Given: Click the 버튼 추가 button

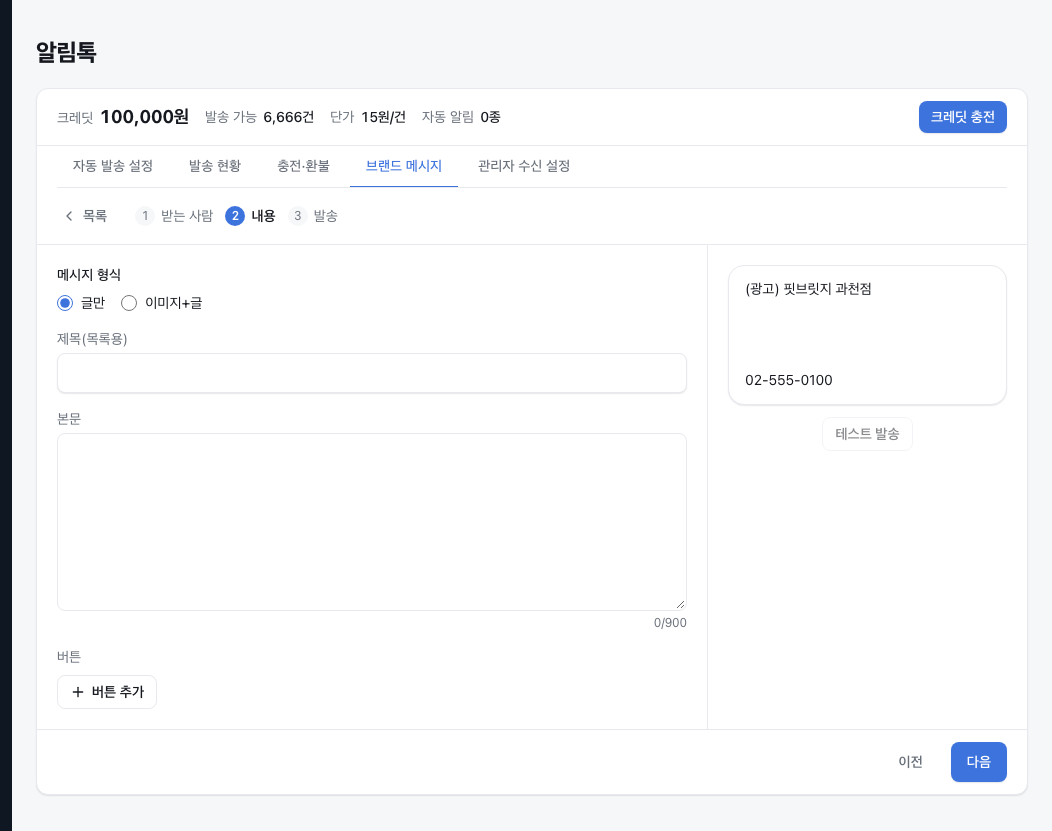Looking at the screenshot, I should (107, 691).
